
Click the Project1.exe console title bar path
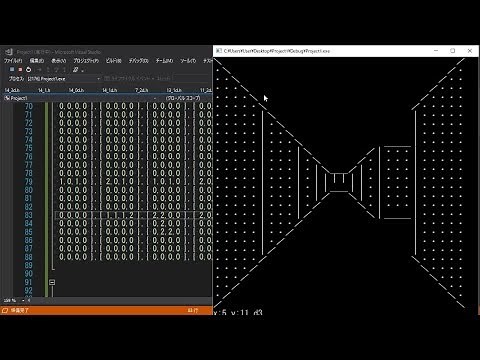(x=277, y=51)
